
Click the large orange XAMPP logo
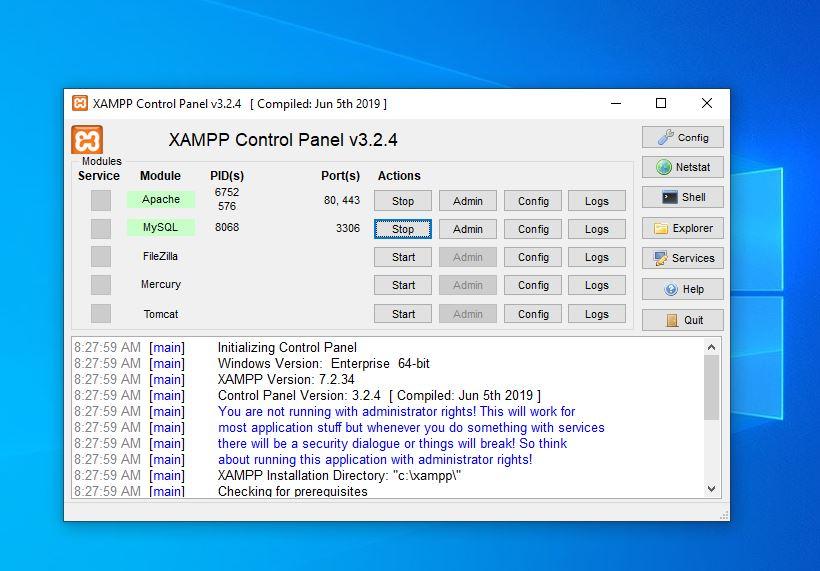87,140
